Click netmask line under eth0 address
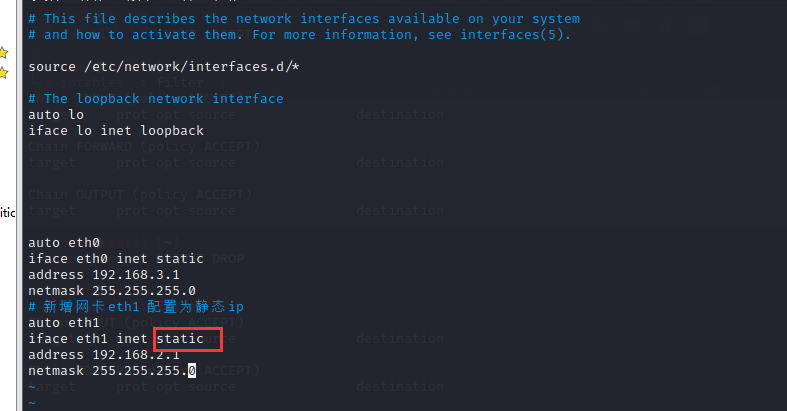The width and height of the screenshot is (787, 411). pos(112,291)
